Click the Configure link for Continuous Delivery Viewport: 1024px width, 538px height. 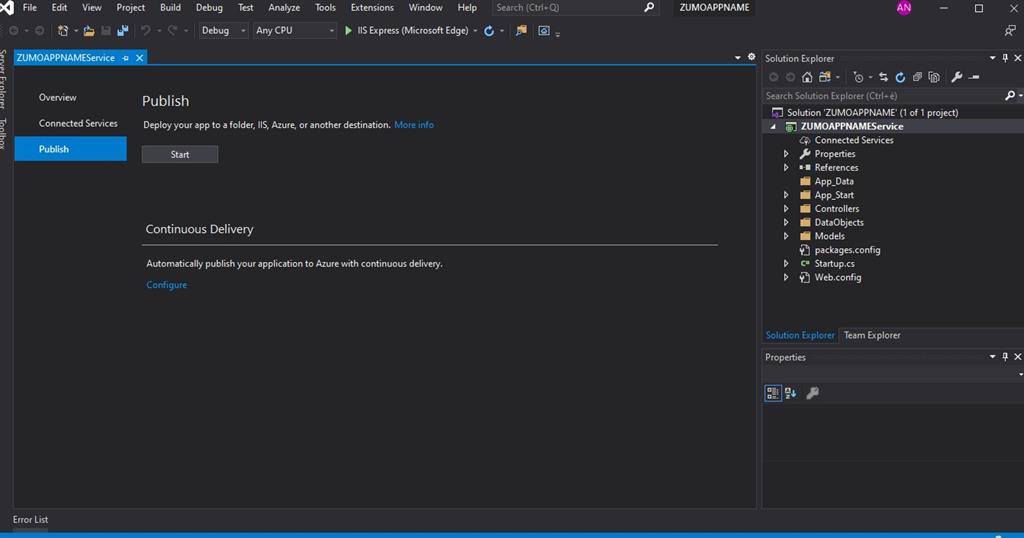[166, 285]
